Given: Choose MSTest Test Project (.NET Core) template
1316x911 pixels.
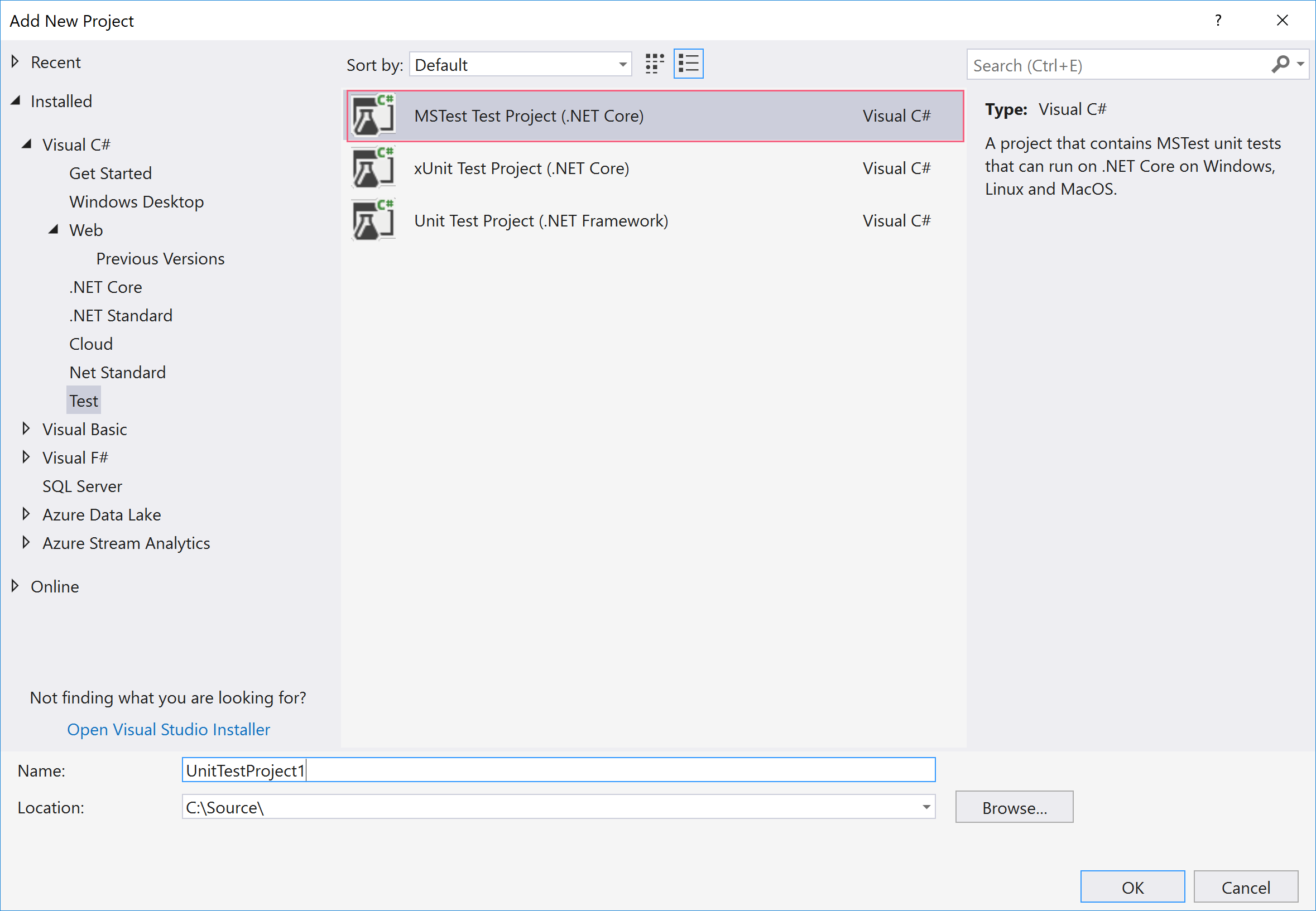Looking at the screenshot, I should click(655, 116).
